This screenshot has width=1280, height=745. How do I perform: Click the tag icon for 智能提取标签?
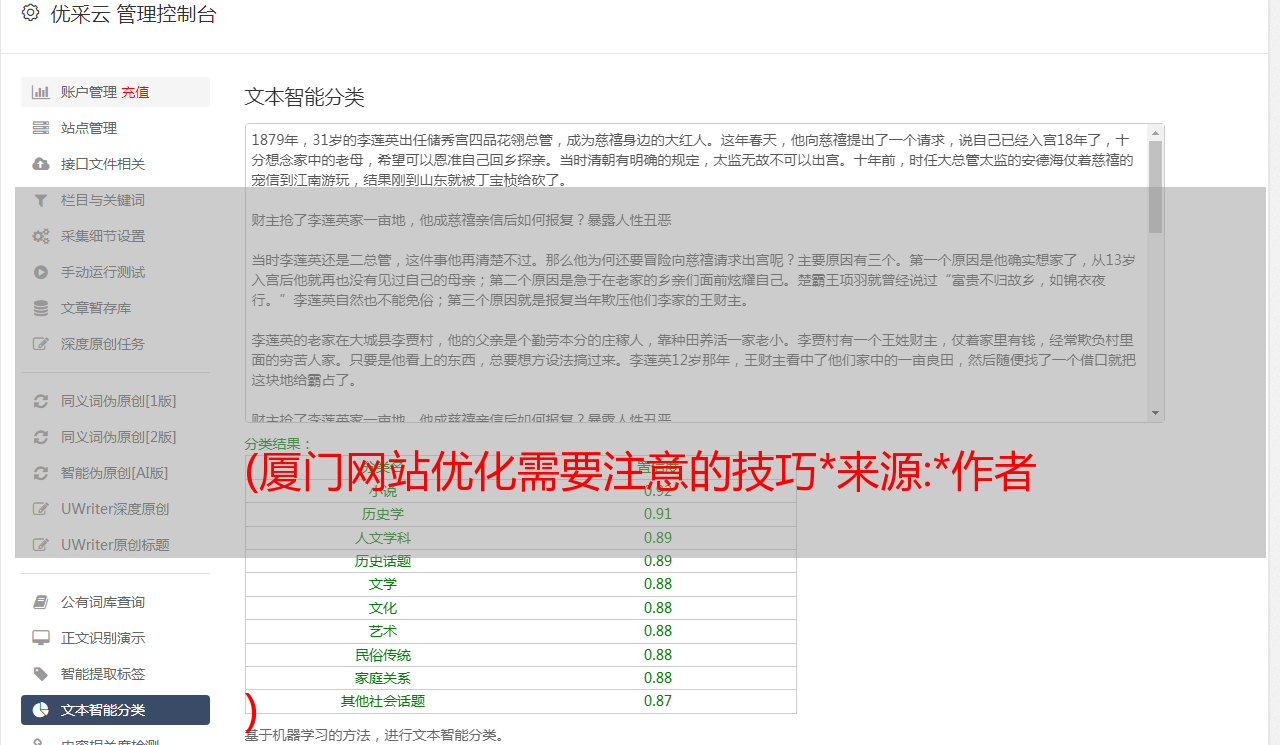pyautogui.click(x=41, y=674)
